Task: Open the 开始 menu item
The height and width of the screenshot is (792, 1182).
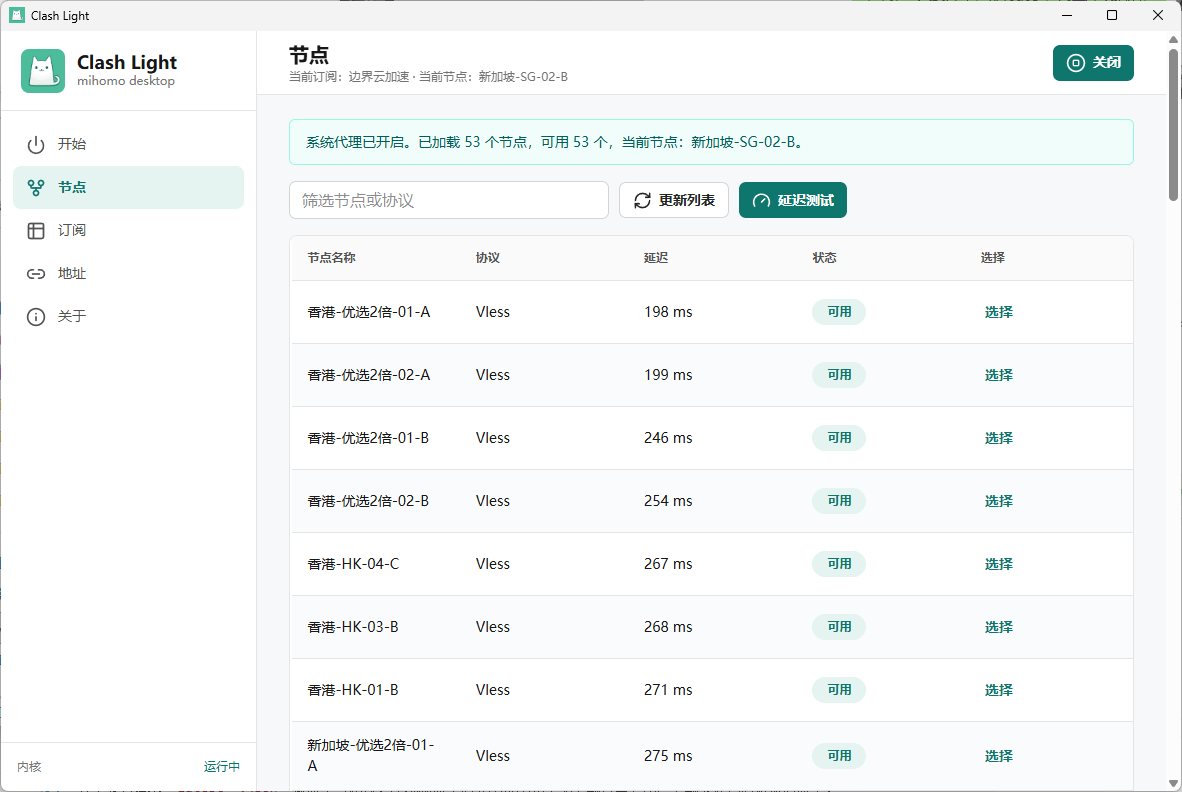Action: [x=128, y=144]
